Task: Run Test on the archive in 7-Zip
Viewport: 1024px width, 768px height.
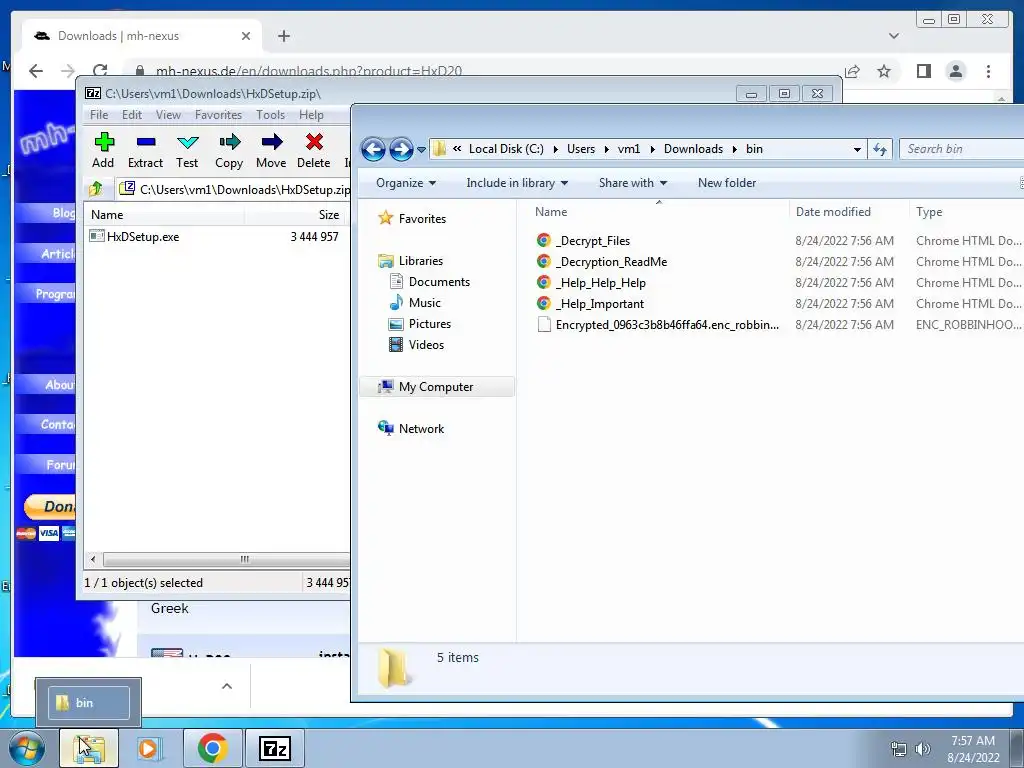Action: tap(187, 150)
